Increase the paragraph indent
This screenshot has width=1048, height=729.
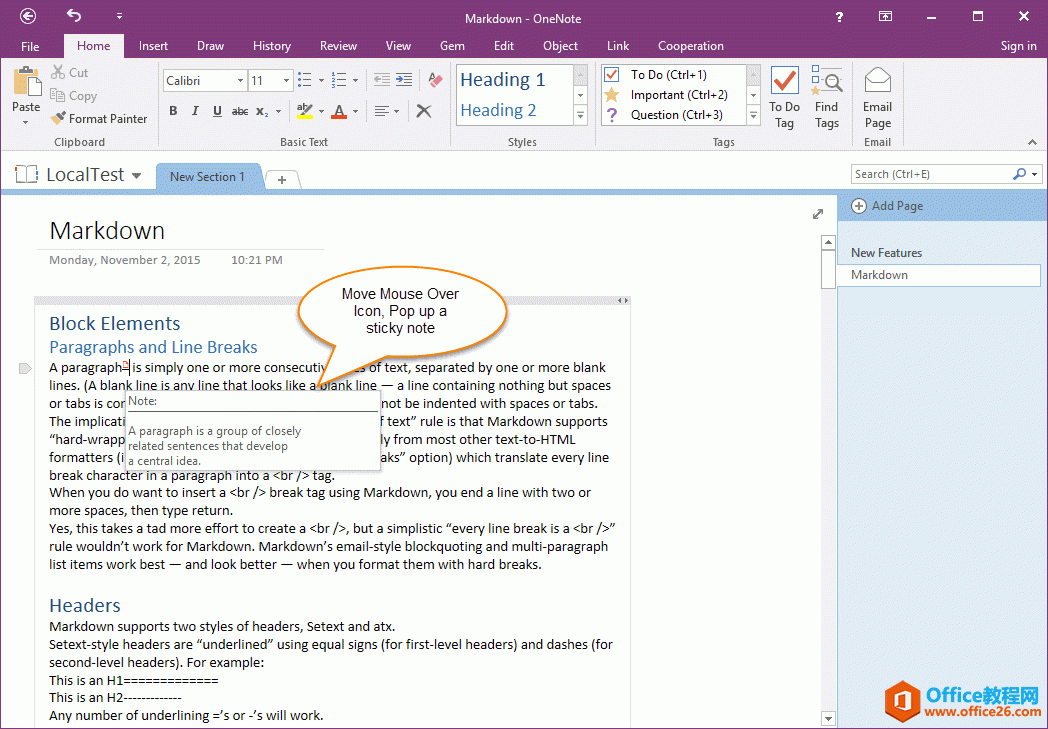click(x=404, y=80)
